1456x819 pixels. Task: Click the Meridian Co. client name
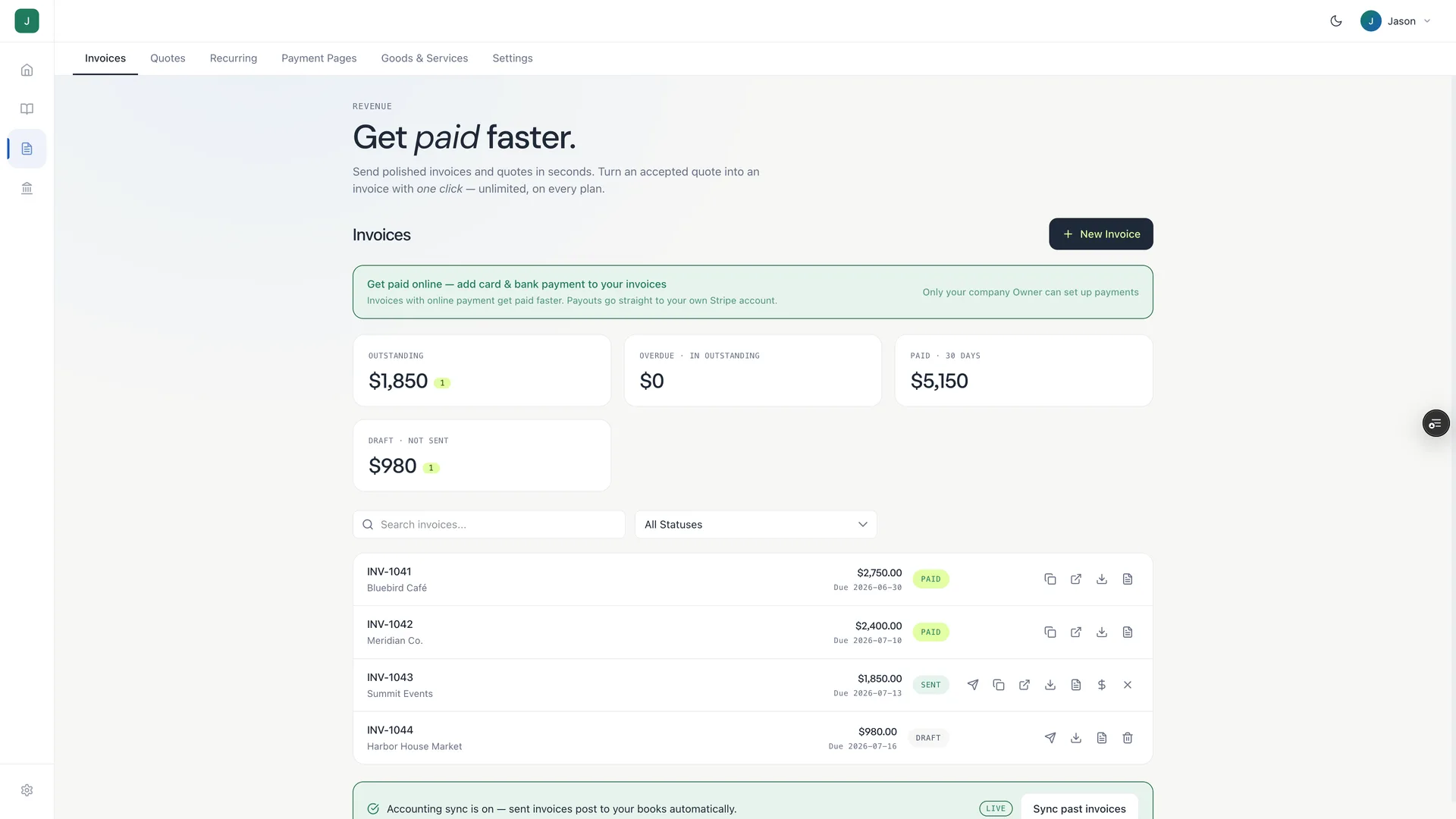[394, 641]
